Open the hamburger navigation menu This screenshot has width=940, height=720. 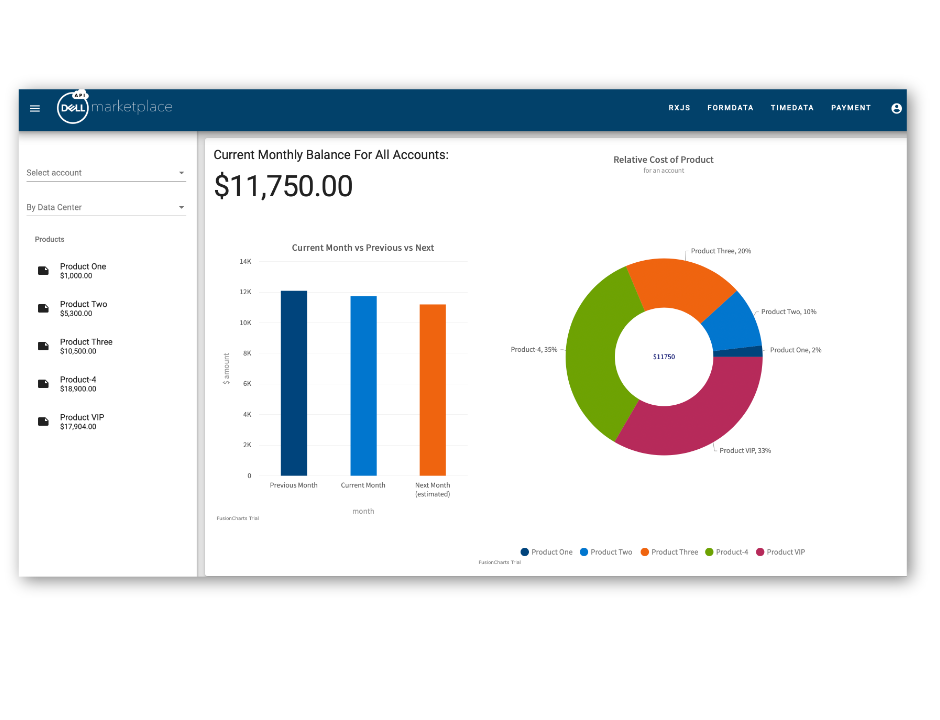click(x=35, y=109)
